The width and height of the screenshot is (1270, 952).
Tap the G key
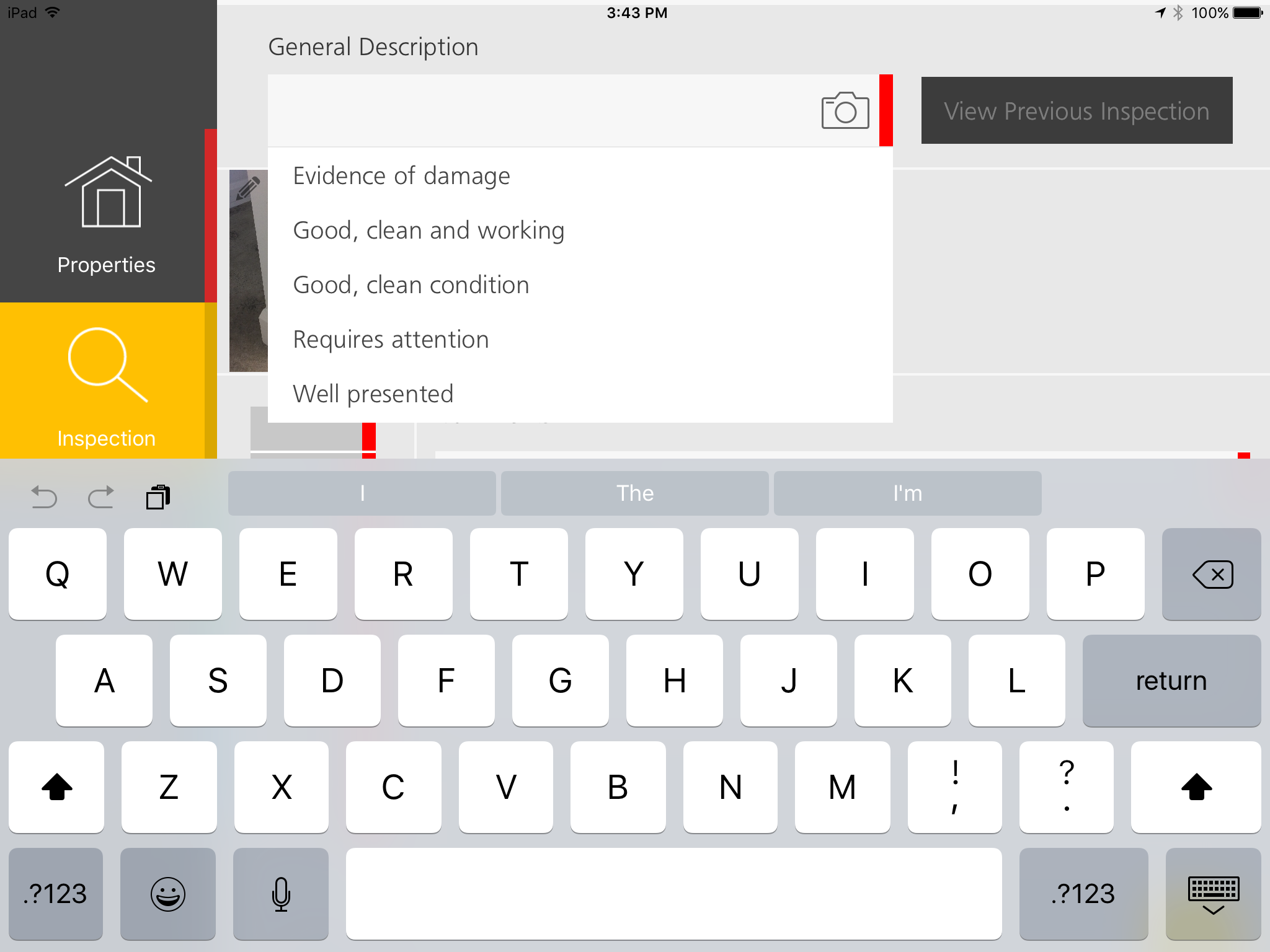(x=561, y=681)
